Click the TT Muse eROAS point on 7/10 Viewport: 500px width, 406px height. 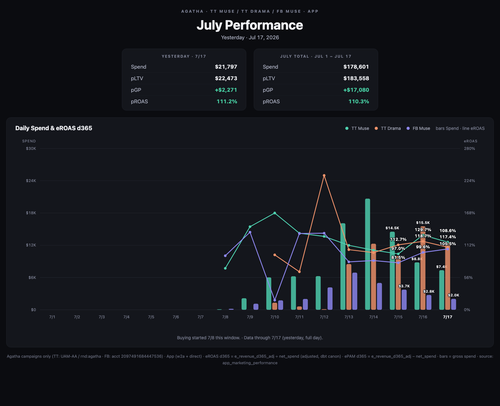(275, 213)
